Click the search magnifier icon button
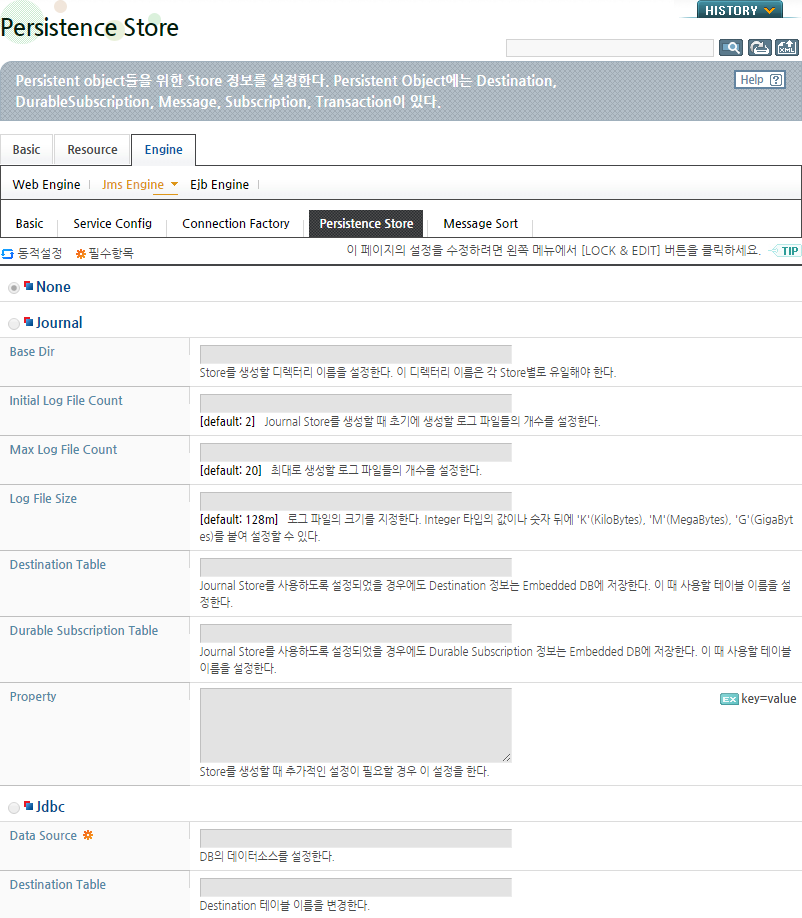Screen dimensions: 802x918 click(x=731, y=47)
